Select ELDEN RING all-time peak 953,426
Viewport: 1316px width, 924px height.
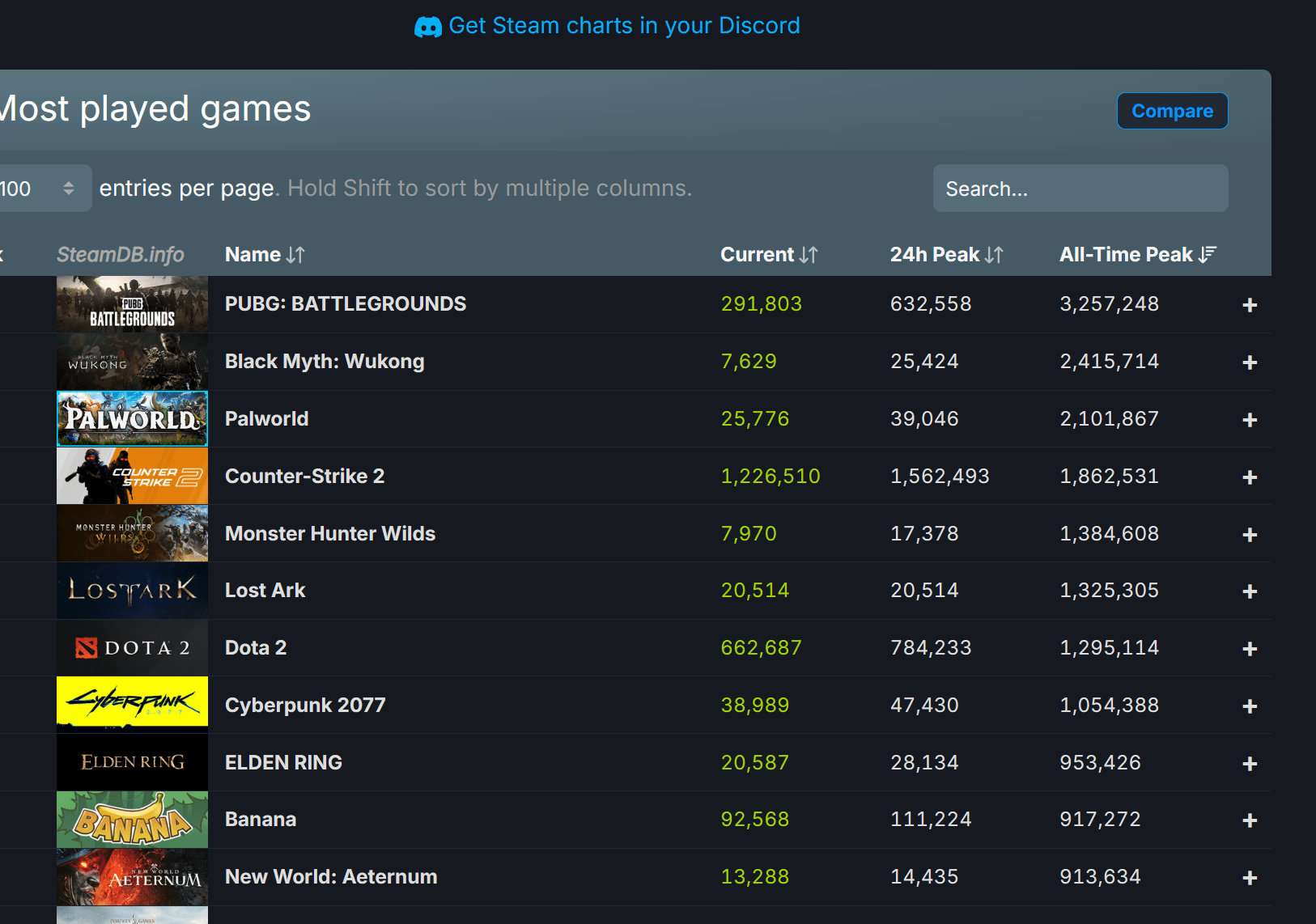(x=1101, y=763)
